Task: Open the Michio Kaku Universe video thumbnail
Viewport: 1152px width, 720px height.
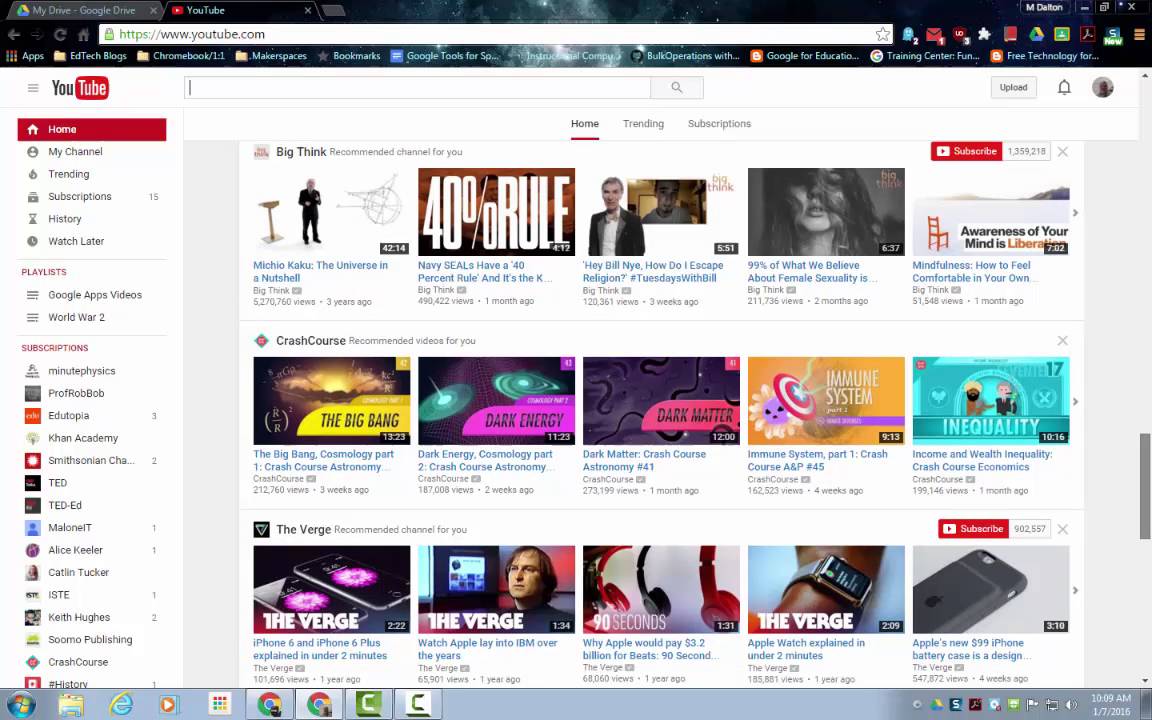Action: pyautogui.click(x=331, y=212)
